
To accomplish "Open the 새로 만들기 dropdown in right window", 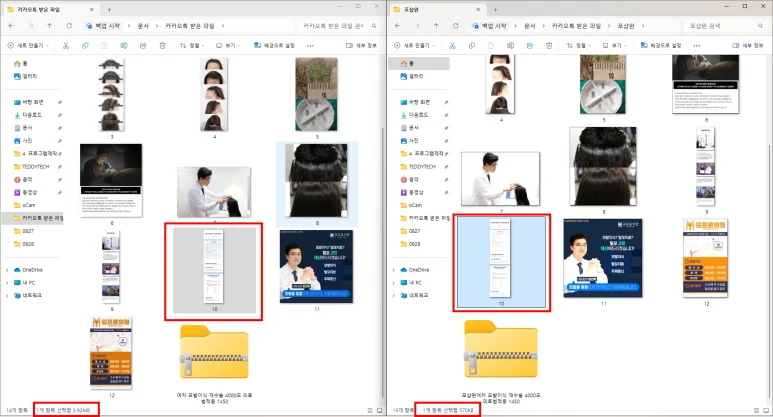I will (x=415, y=45).
